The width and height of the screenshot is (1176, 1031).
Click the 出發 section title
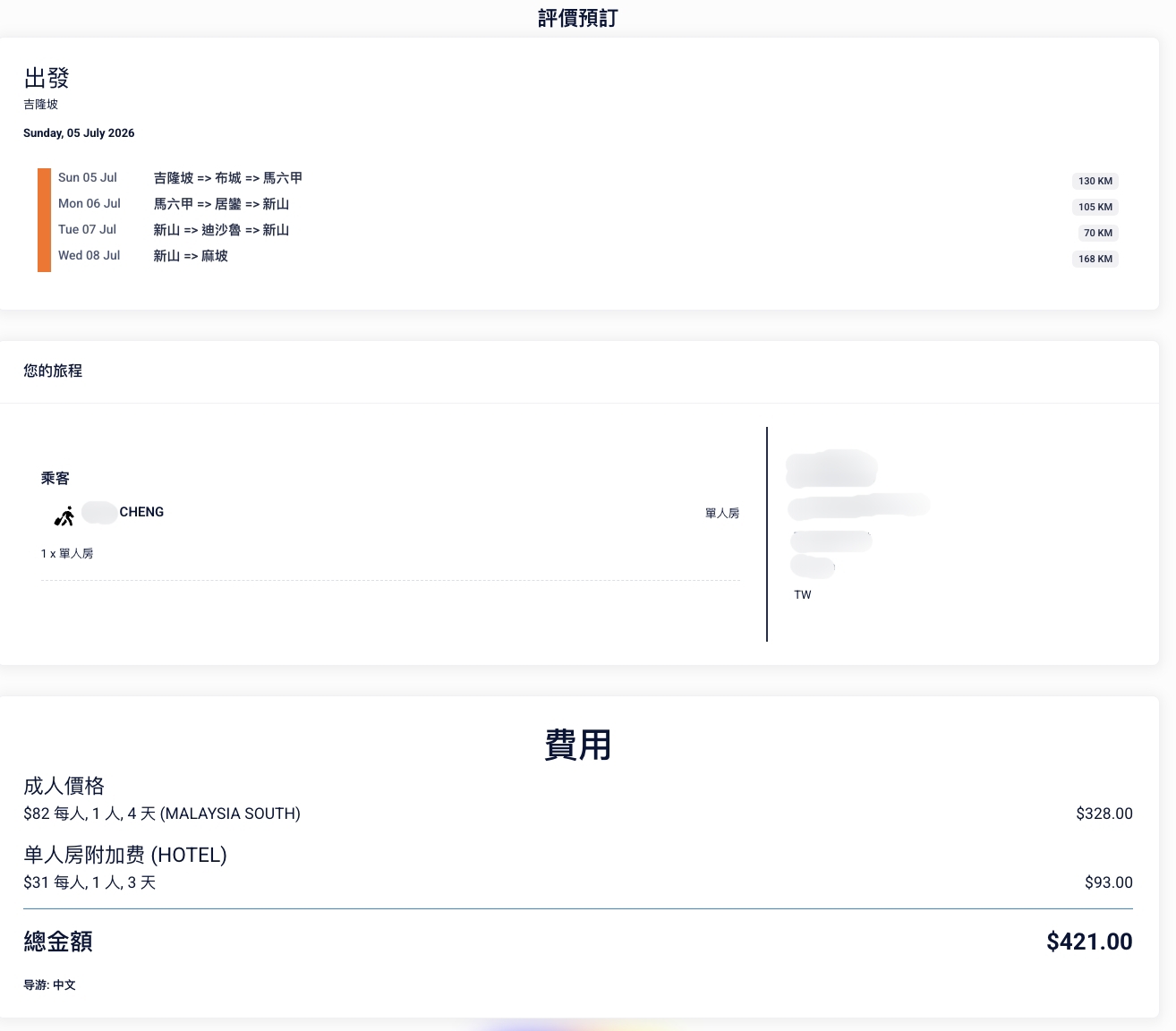point(47,78)
